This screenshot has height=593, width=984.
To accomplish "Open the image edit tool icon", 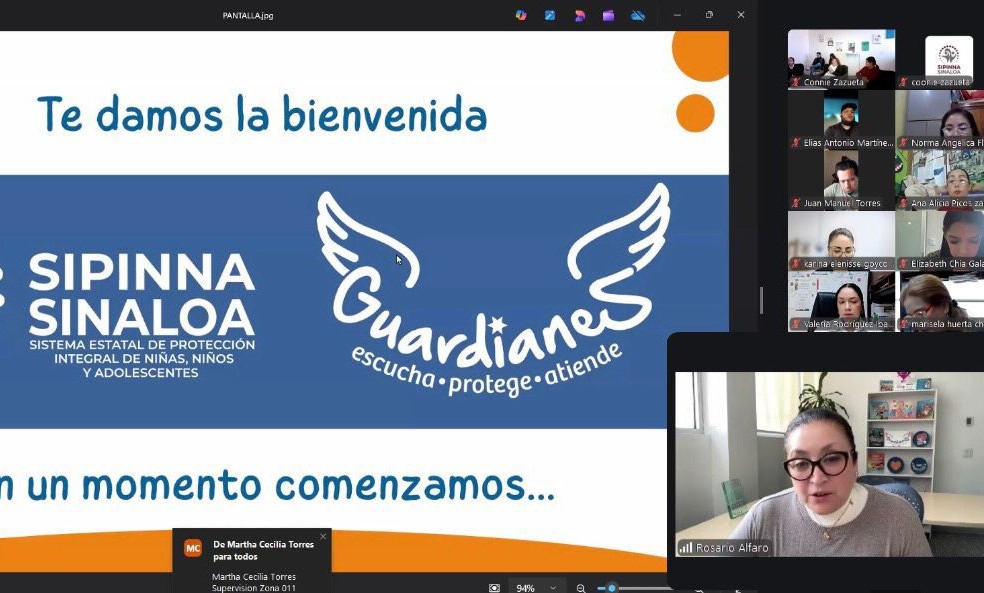I will tap(550, 15).
